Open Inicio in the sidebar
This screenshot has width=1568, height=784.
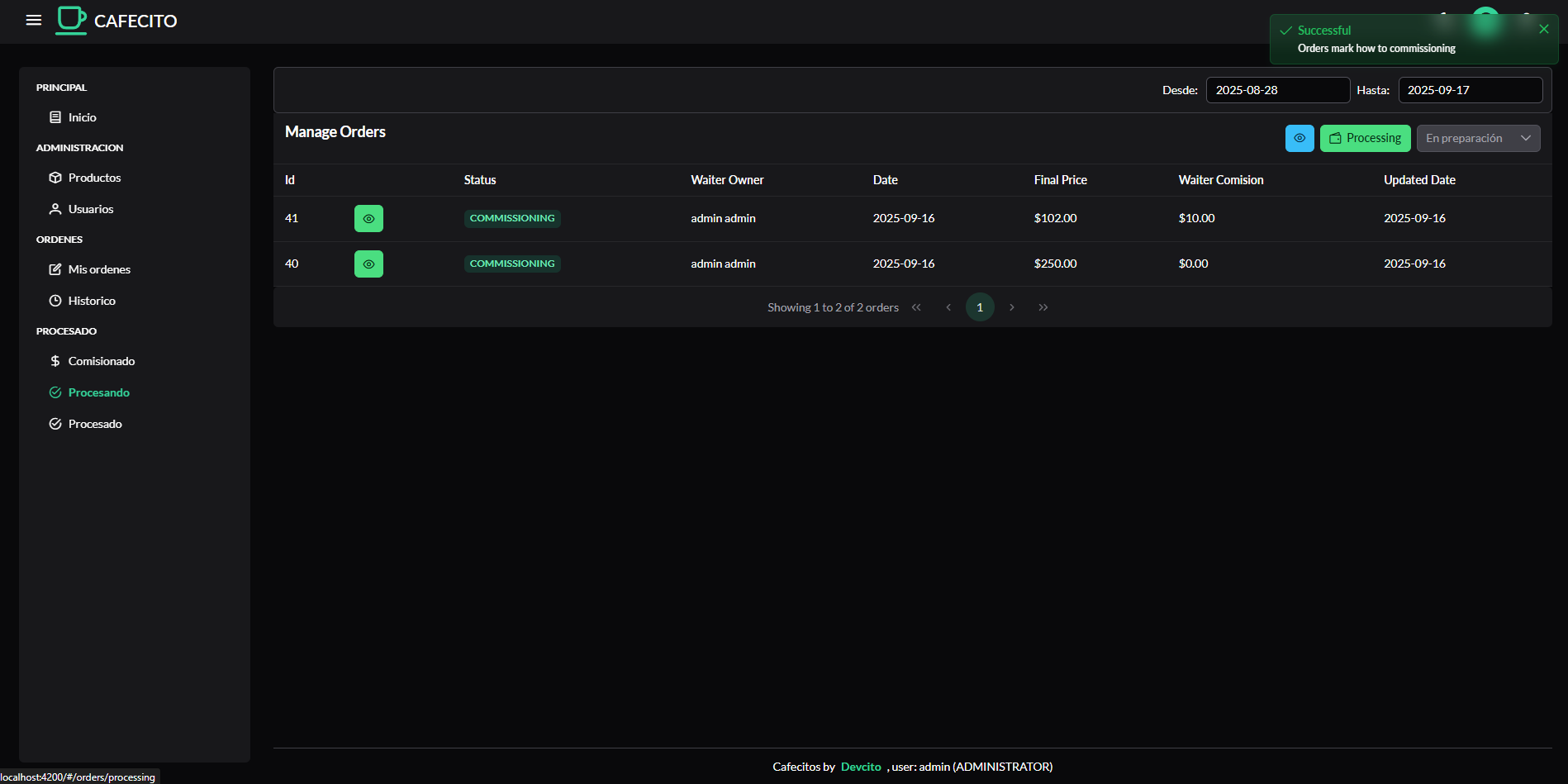[82, 117]
